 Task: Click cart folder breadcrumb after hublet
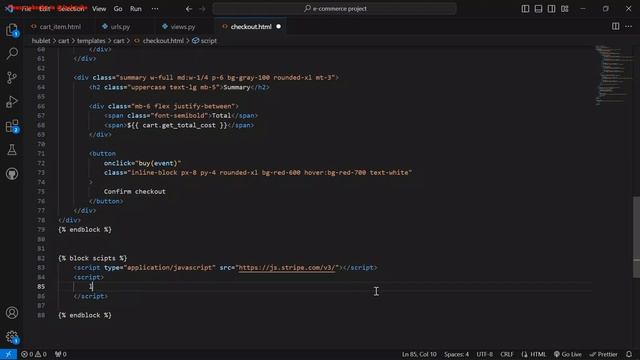(63, 41)
